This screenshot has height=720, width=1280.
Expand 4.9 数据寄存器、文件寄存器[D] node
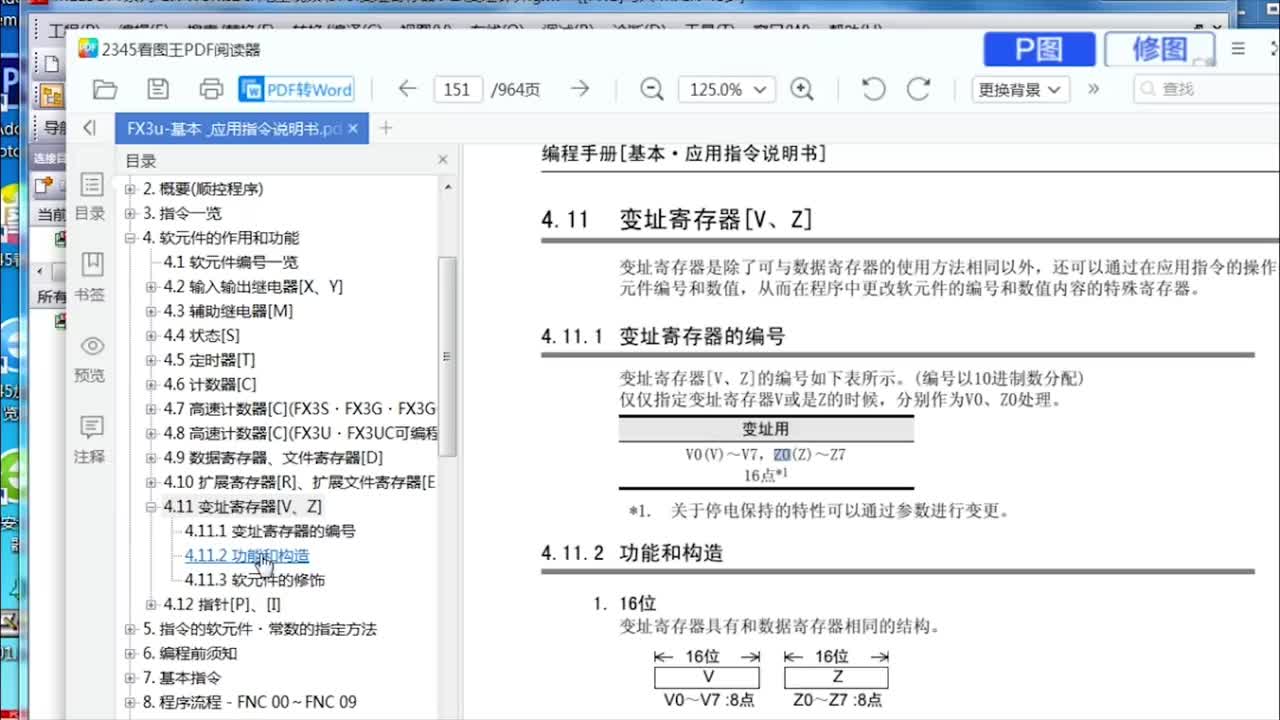[x=152, y=458]
